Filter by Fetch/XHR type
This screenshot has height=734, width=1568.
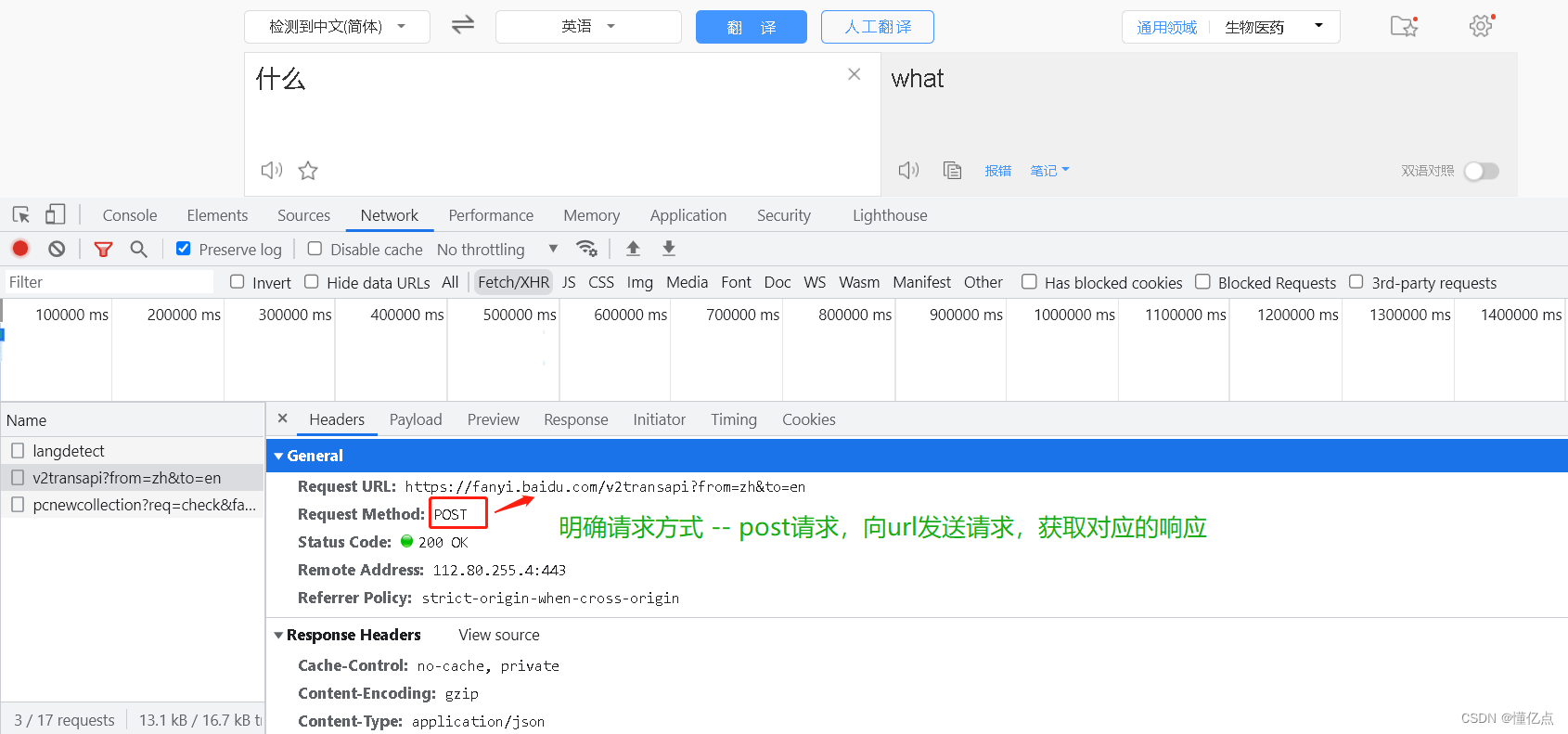(513, 282)
